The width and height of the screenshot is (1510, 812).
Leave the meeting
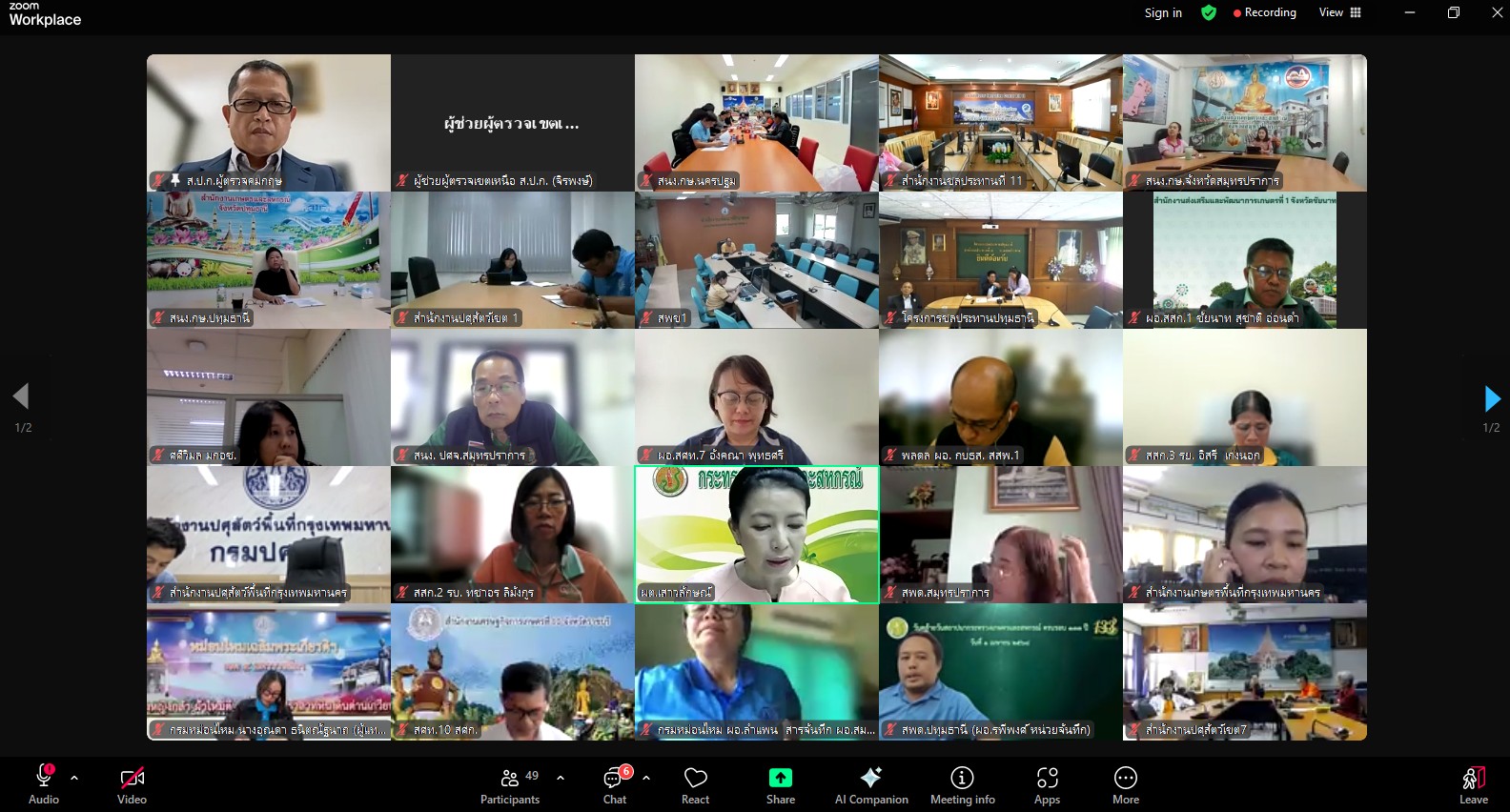coord(1474,784)
